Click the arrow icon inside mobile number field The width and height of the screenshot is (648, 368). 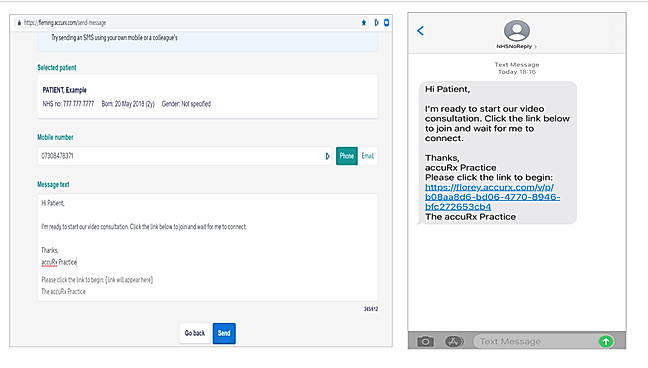(327, 156)
